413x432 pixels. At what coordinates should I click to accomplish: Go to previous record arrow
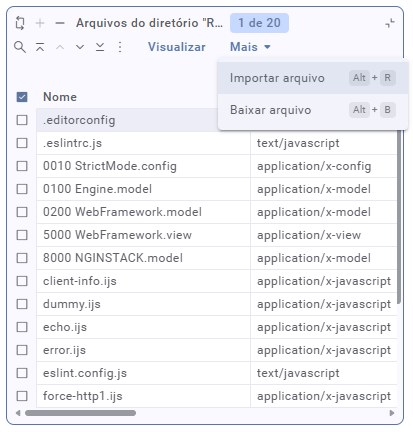60,47
